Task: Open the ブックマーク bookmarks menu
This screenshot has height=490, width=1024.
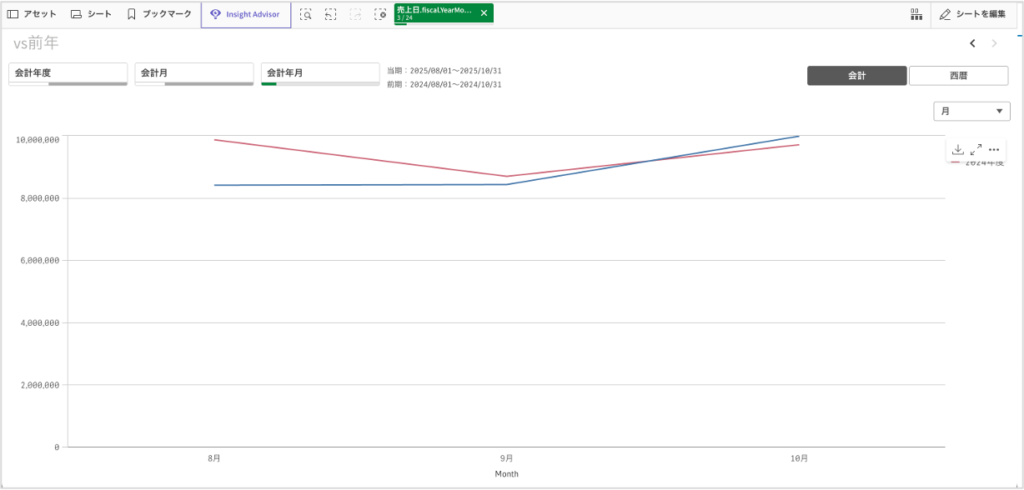Action: 159,14
